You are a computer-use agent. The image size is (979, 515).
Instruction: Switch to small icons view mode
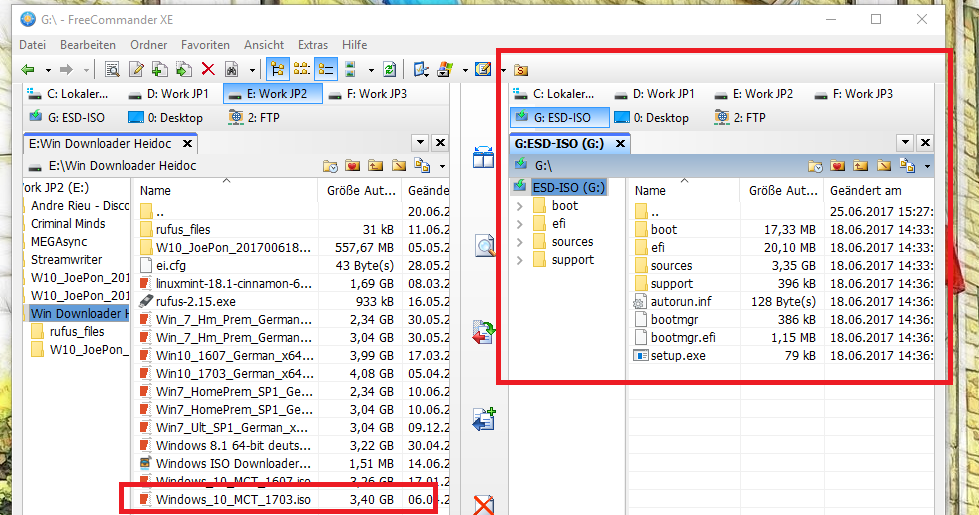(x=302, y=69)
